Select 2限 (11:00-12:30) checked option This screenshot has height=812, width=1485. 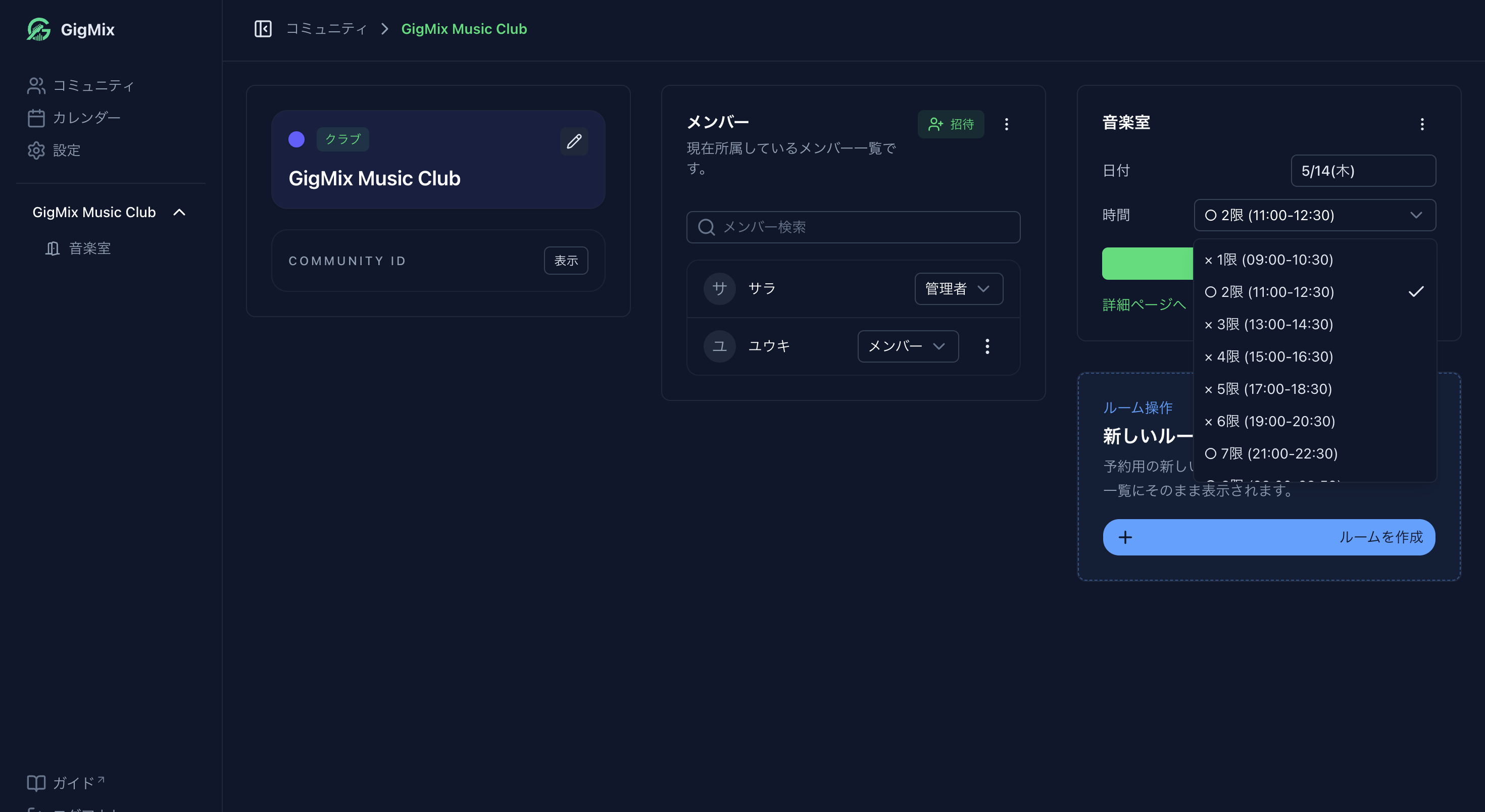[1314, 291]
